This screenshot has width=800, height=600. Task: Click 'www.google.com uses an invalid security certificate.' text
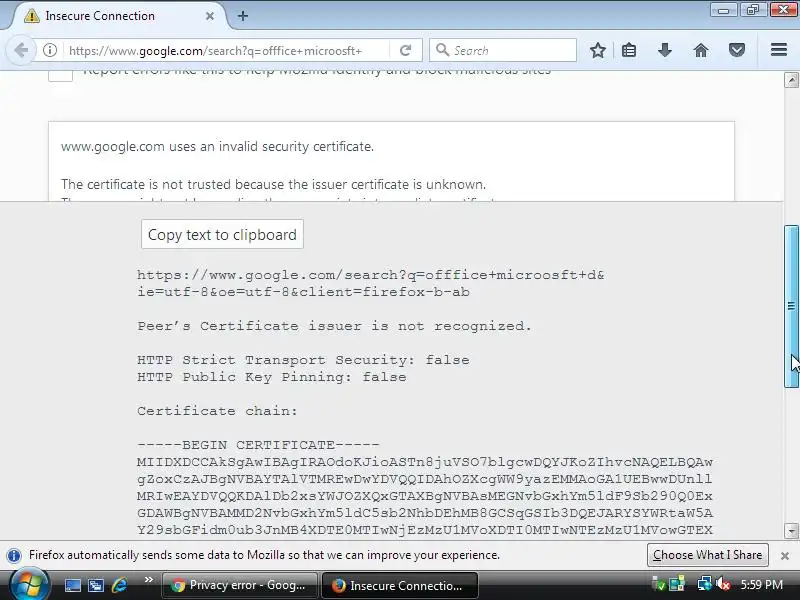(217, 146)
